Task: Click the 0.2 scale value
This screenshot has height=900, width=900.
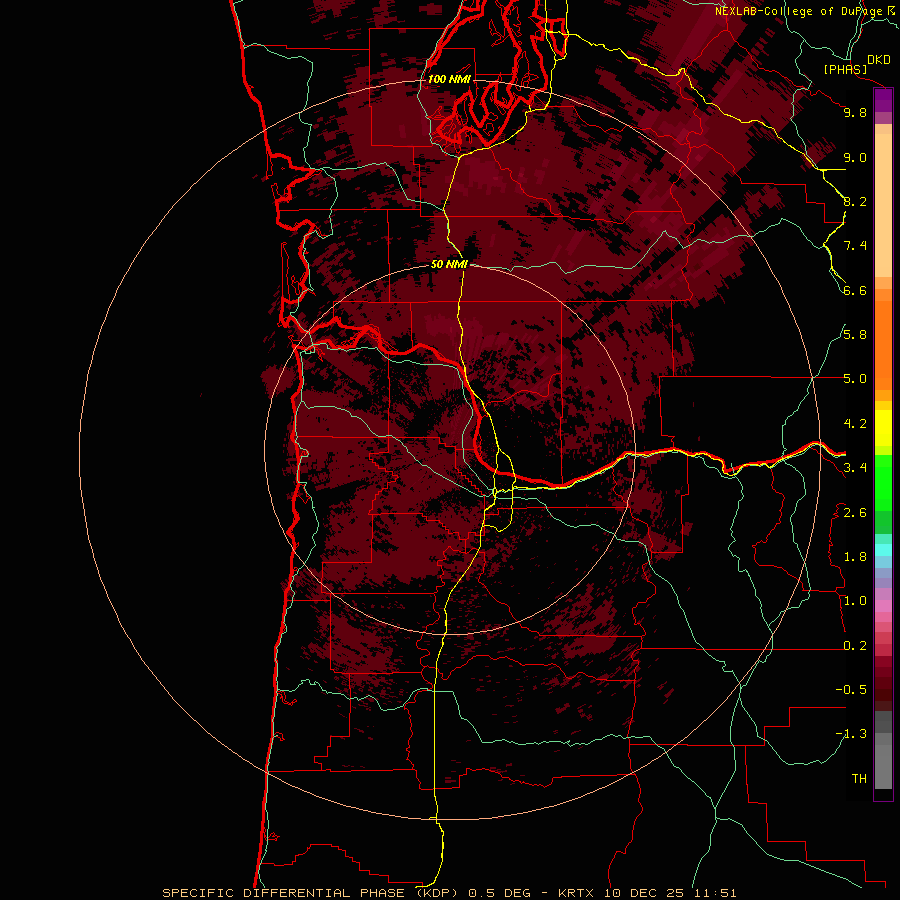Action: point(855,646)
